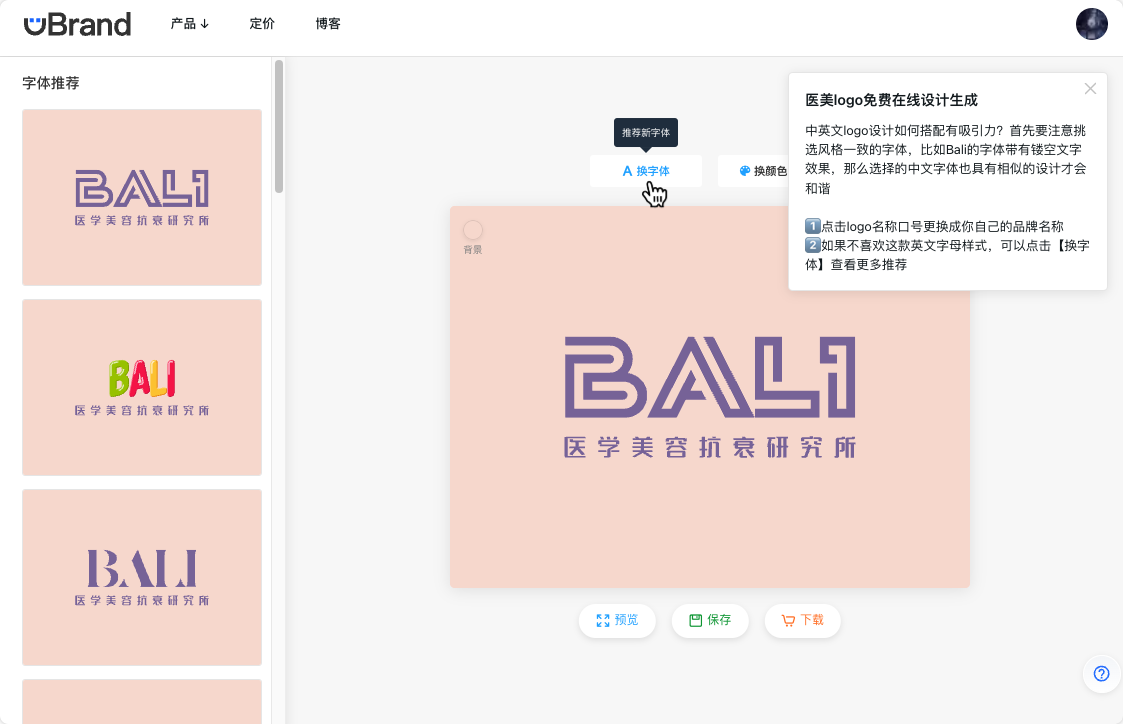Select the 定价 menu item
1123x724 pixels.
[262, 23]
